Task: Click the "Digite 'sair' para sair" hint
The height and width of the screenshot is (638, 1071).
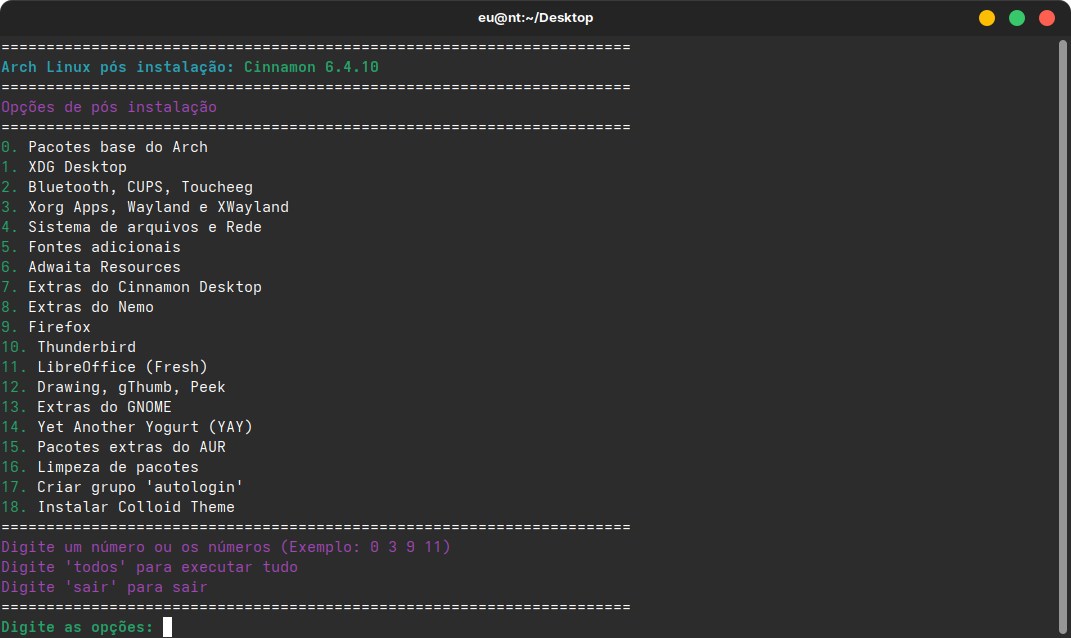Action: [x=105, y=587]
